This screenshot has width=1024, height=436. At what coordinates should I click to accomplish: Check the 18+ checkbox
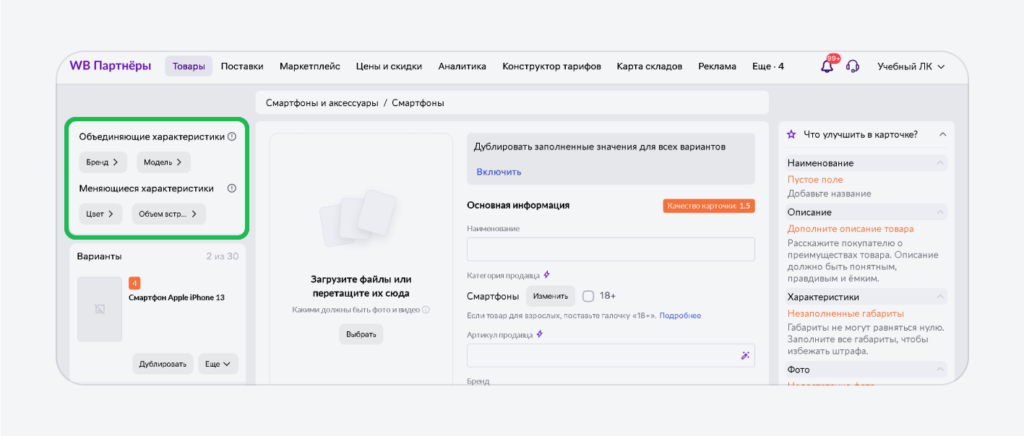[588, 296]
